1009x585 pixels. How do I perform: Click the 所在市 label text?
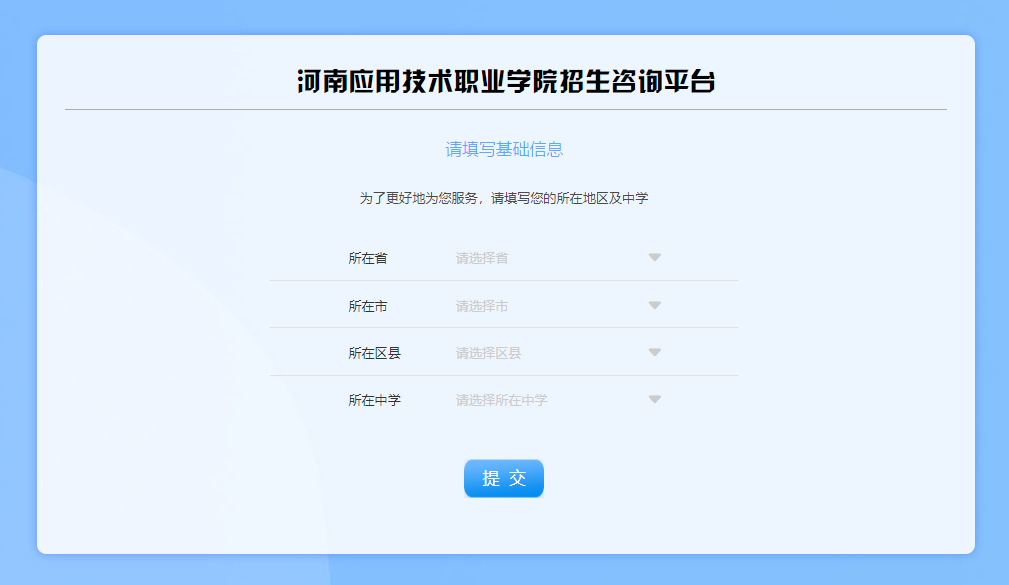click(368, 306)
